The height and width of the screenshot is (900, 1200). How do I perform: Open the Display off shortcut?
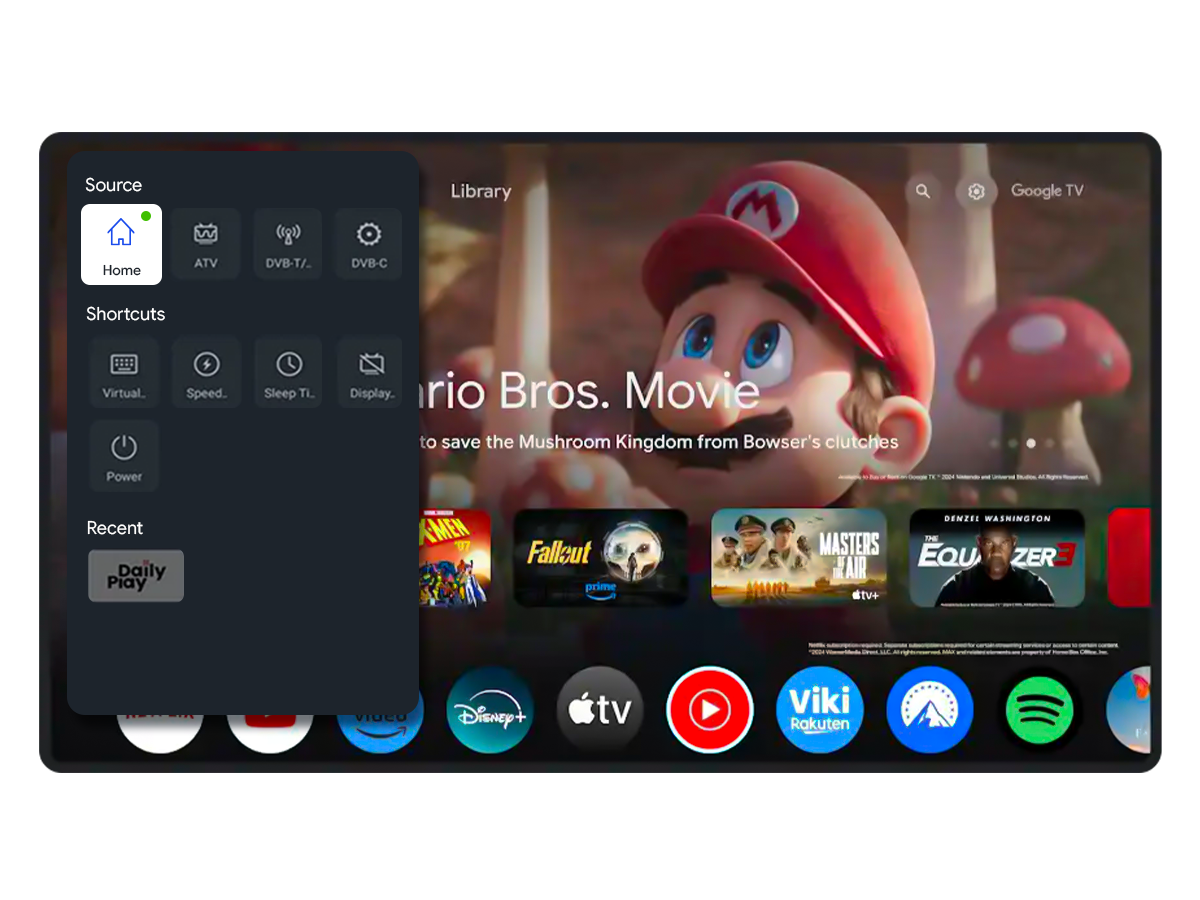coord(369,372)
